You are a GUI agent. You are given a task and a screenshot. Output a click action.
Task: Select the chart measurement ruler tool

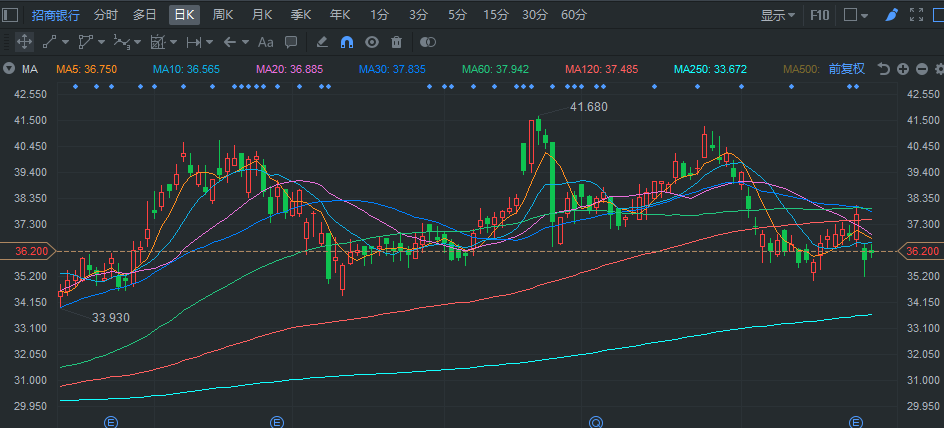pos(158,42)
